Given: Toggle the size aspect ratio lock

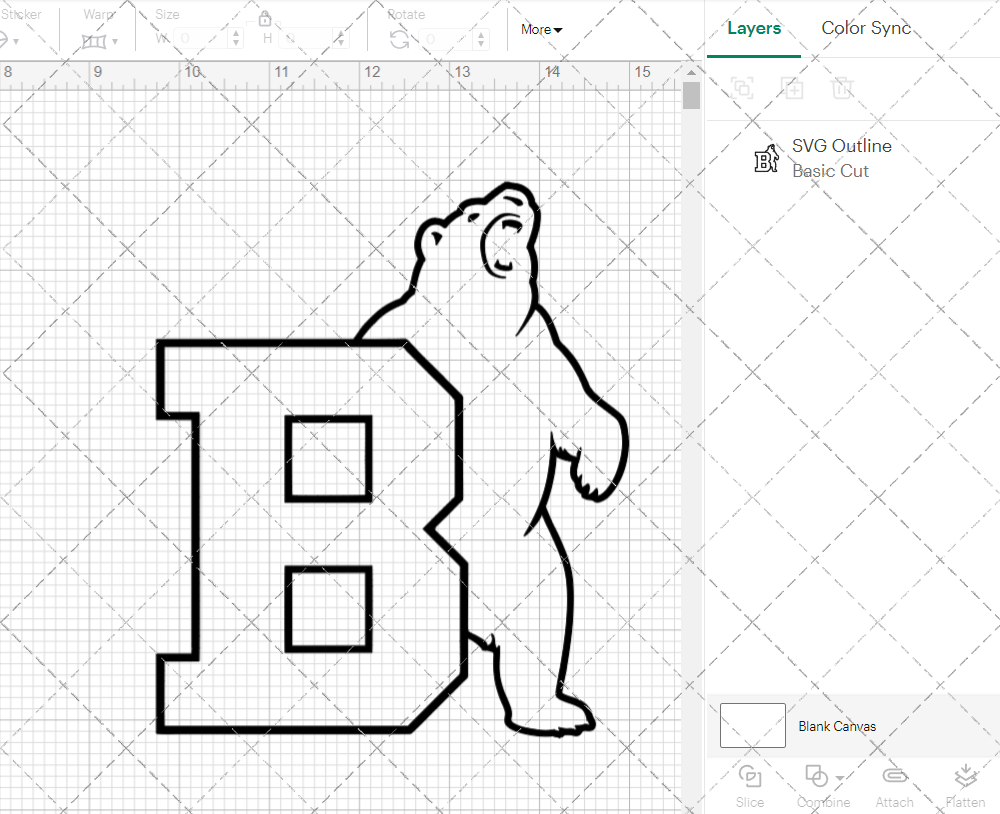Looking at the screenshot, I should click(x=266, y=18).
